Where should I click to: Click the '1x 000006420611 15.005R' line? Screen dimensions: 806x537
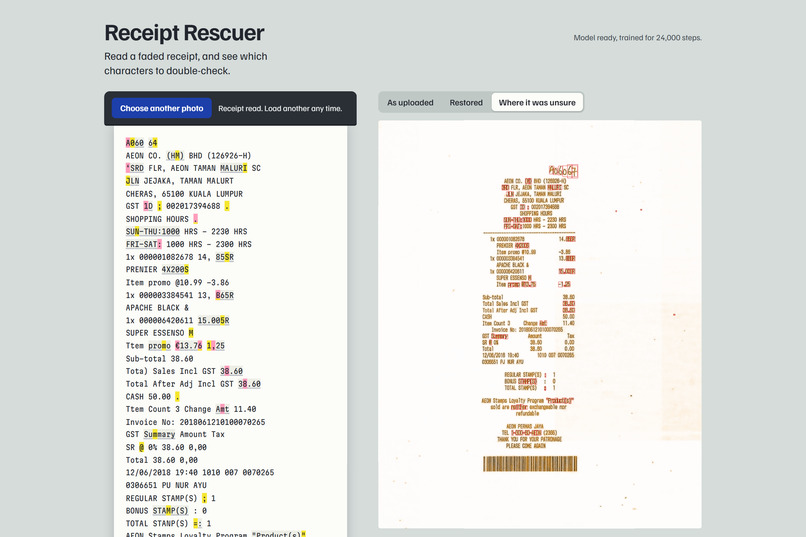[177, 320]
